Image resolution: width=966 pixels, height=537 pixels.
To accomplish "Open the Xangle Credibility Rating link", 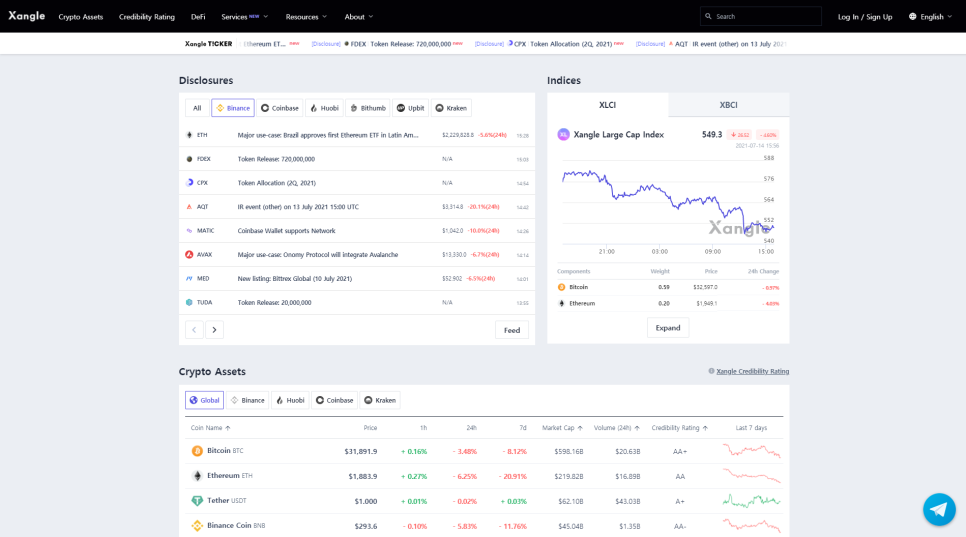I will (752, 371).
